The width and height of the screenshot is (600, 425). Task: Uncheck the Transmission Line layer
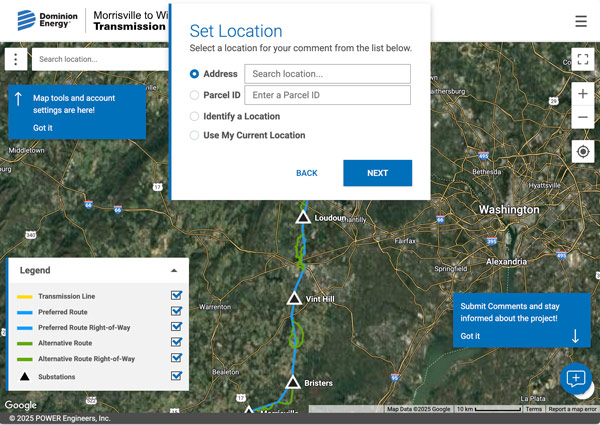177,296
